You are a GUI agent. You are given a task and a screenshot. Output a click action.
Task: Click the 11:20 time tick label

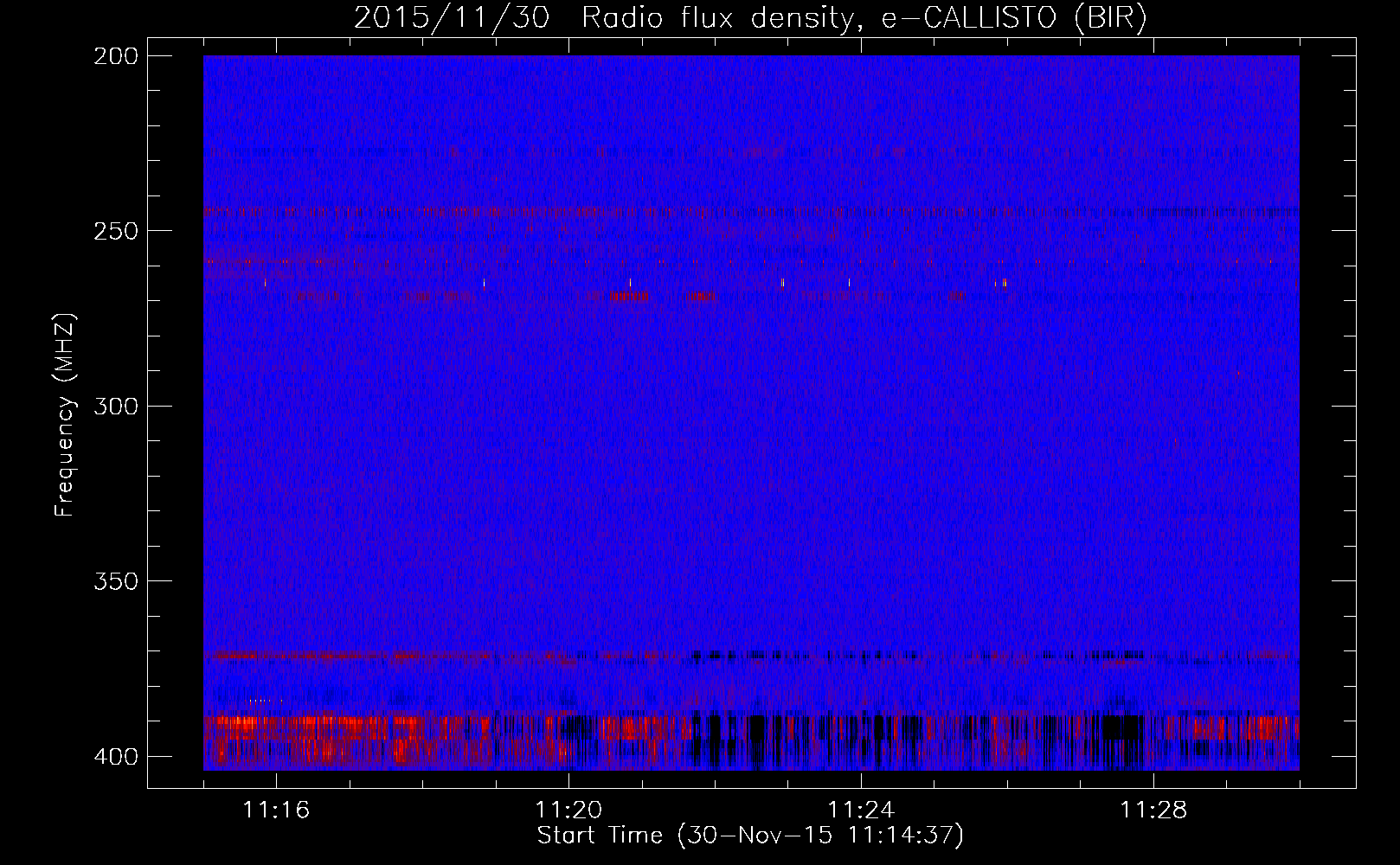(x=568, y=810)
